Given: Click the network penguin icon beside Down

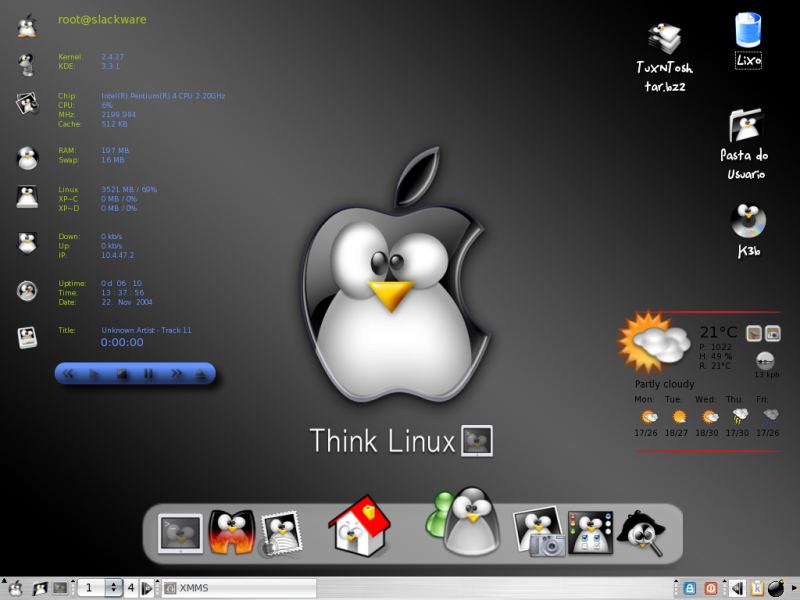Looking at the screenshot, I should tap(27, 244).
